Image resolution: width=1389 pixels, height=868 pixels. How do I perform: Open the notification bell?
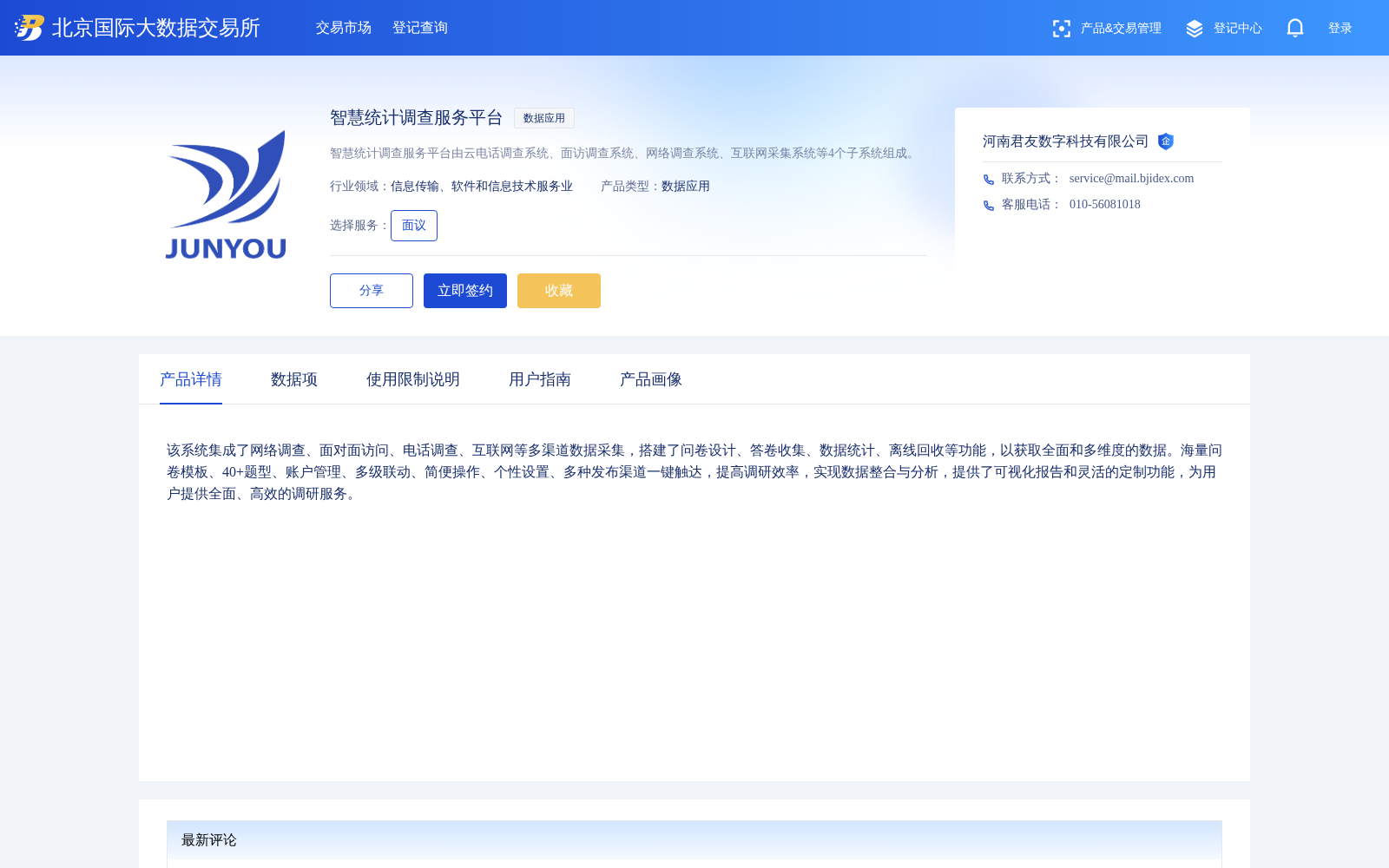(1295, 29)
